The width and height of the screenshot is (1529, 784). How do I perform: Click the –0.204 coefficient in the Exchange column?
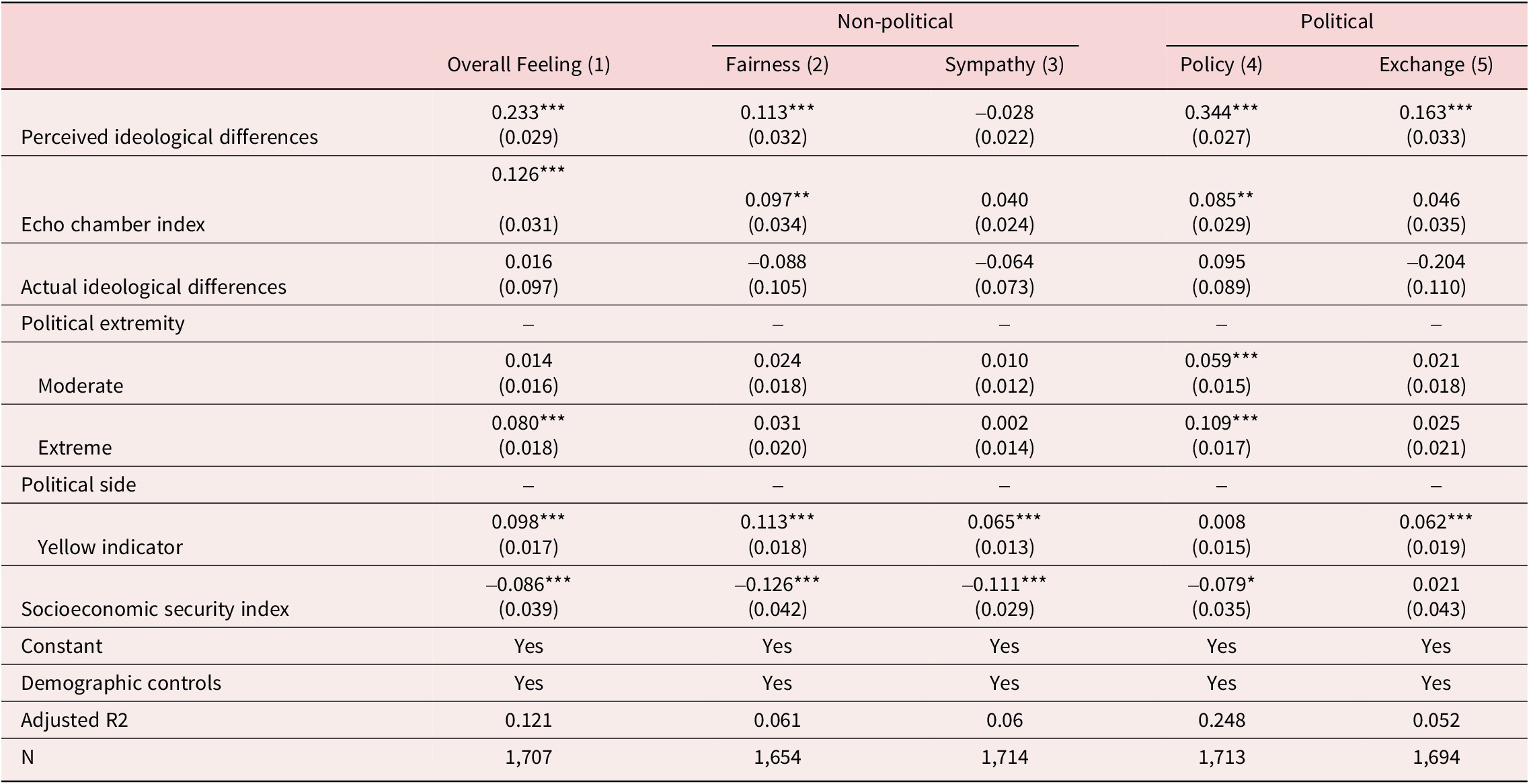[1436, 262]
